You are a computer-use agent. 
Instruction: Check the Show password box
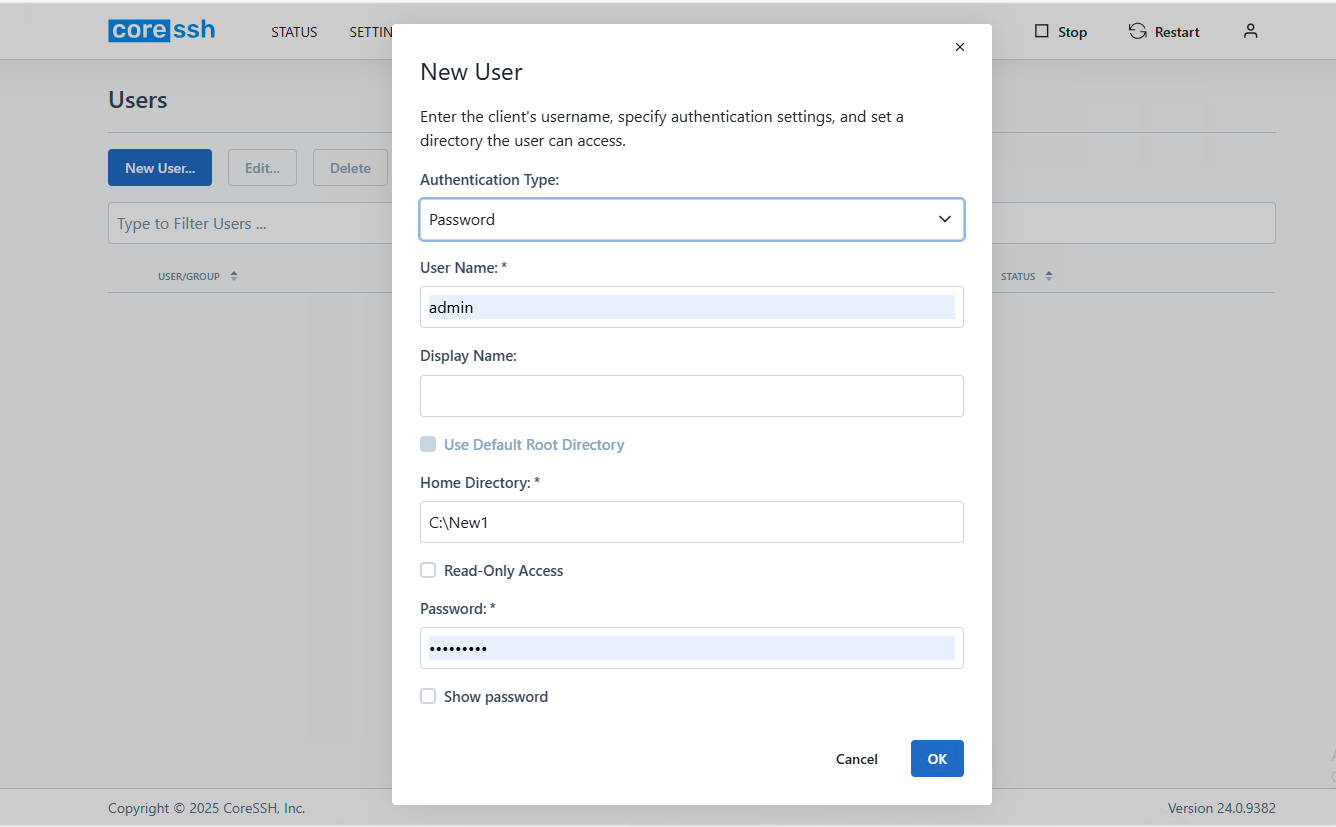428,696
